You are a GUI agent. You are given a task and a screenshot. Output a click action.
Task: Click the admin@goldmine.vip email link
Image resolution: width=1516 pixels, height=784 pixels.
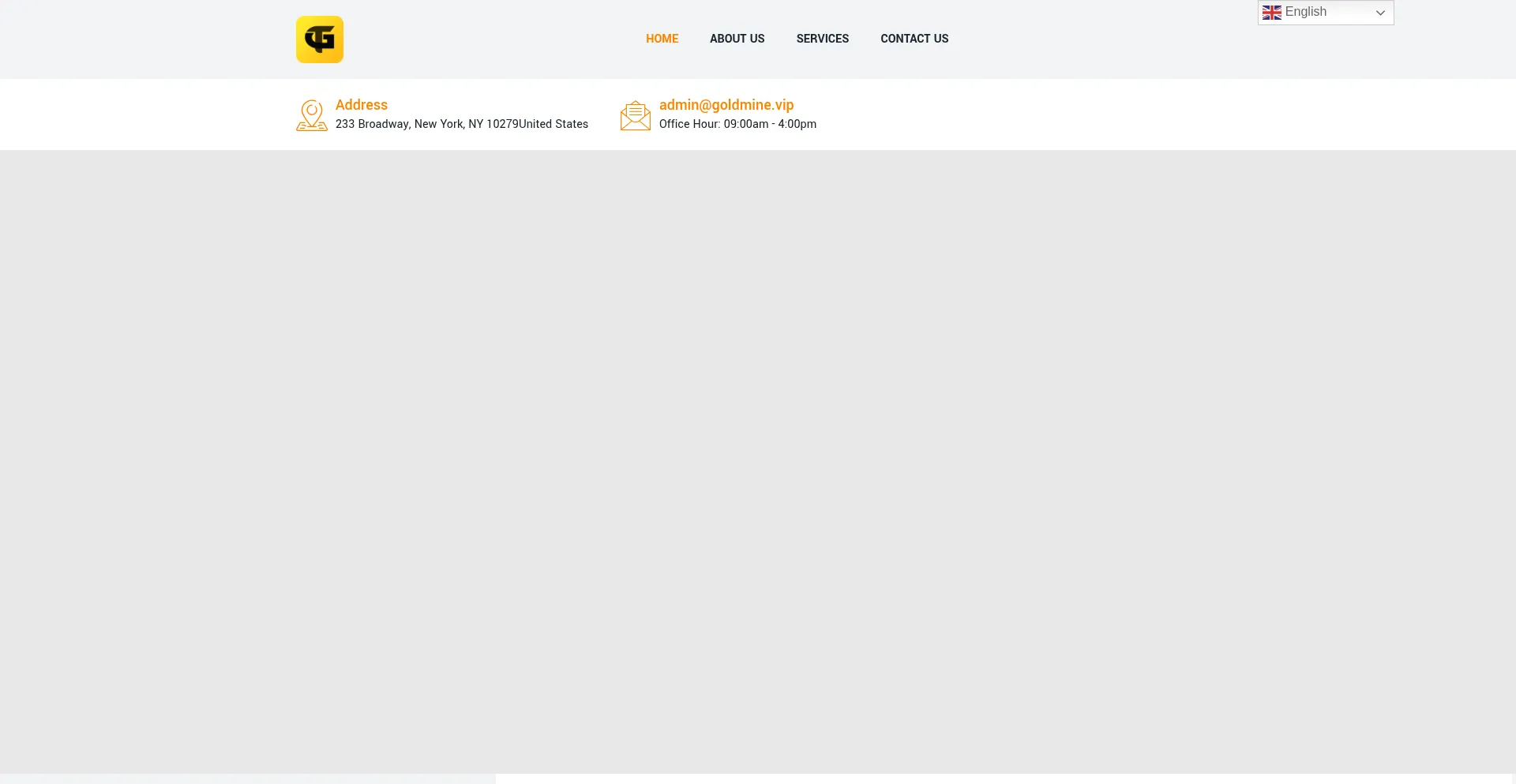pyautogui.click(x=726, y=105)
